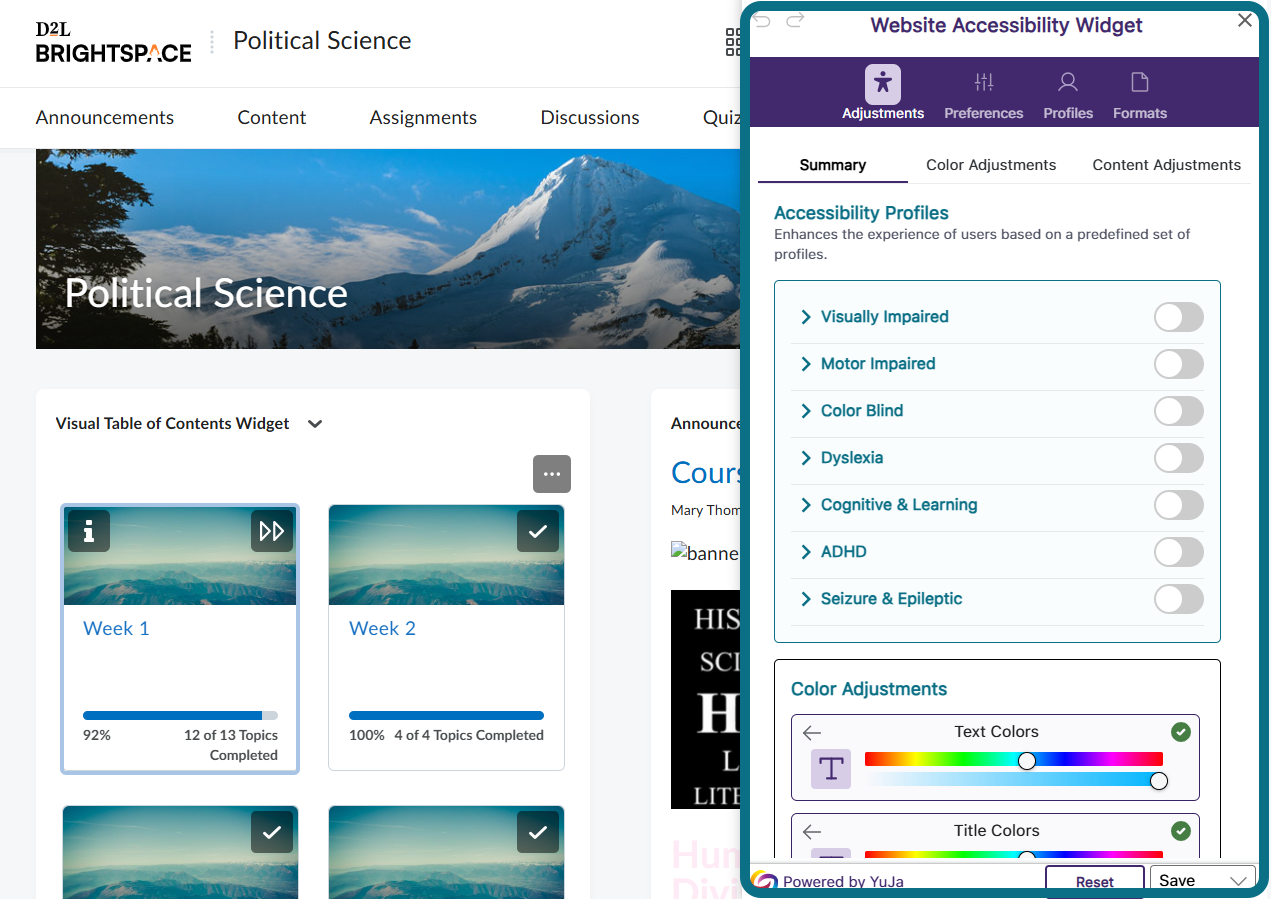This screenshot has width=1271, height=899.
Task: Click the Political Science course title link
Action: tap(322, 41)
